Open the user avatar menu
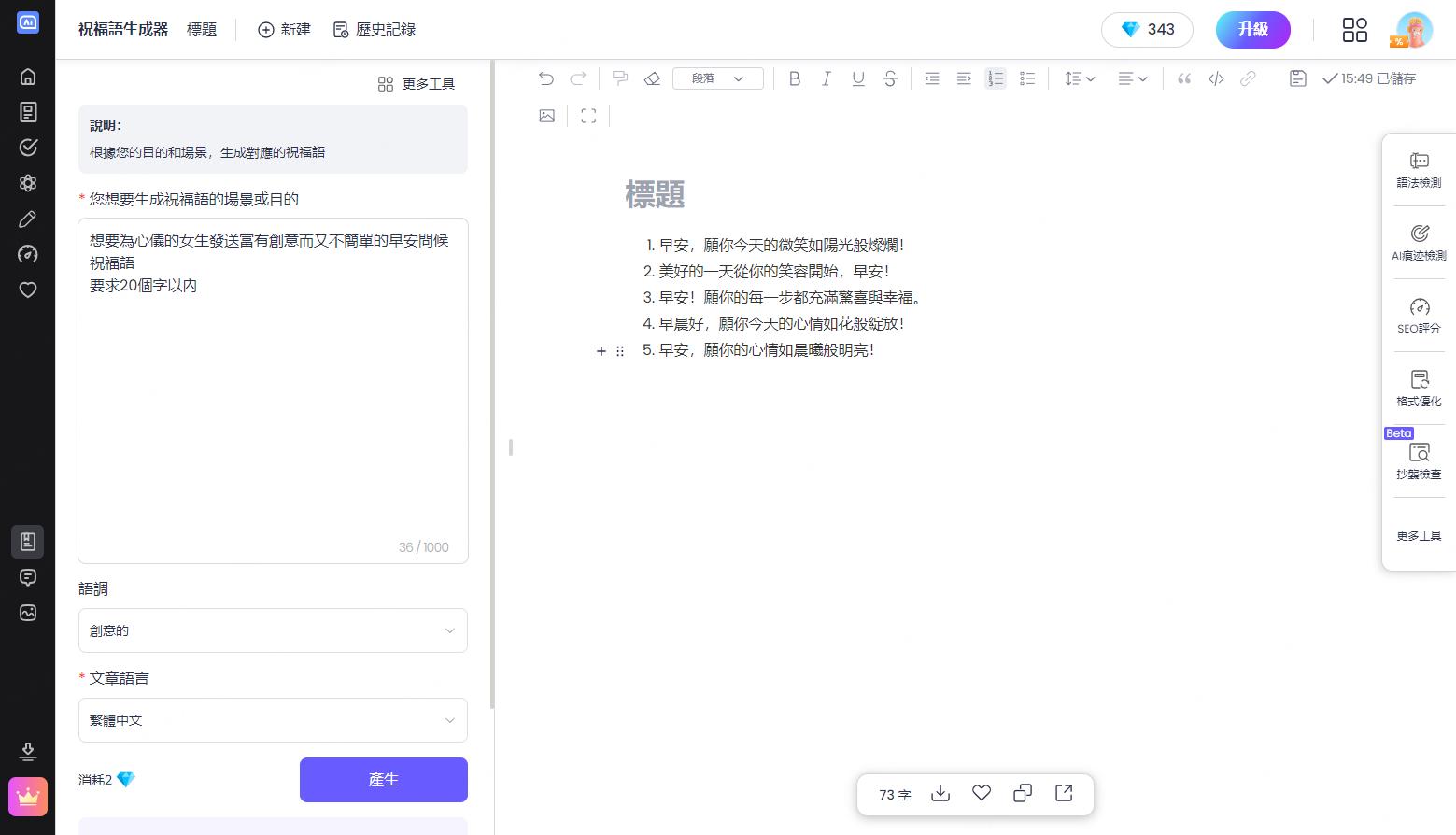Image resolution: width=1456 pixels, height=835 pixels. click(1414, 30)
